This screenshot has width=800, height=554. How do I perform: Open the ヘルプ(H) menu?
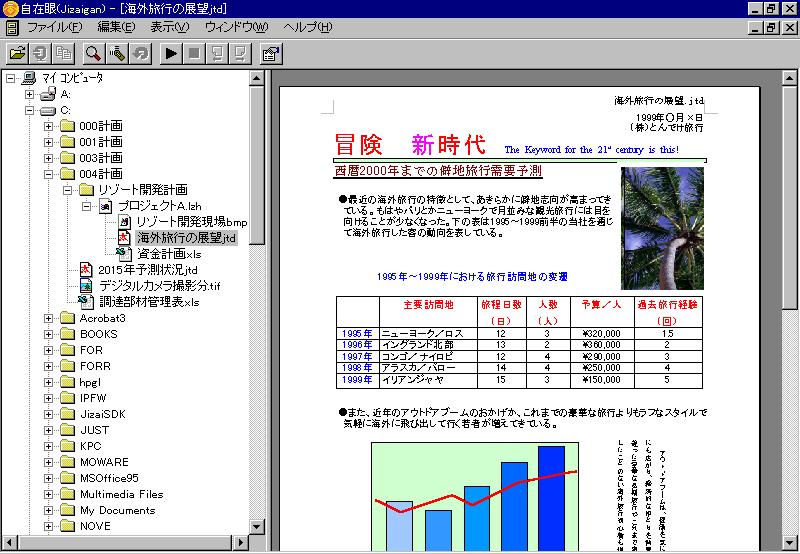(307, 26)
